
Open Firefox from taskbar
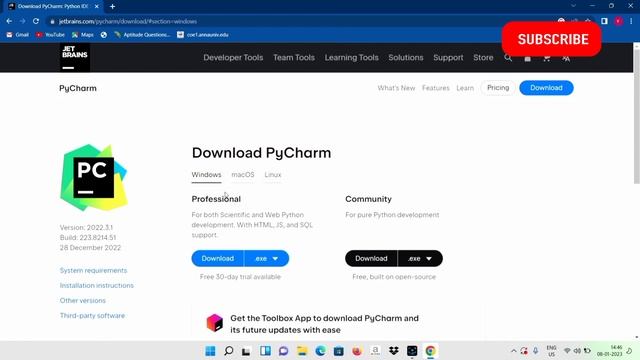point(357,351)
